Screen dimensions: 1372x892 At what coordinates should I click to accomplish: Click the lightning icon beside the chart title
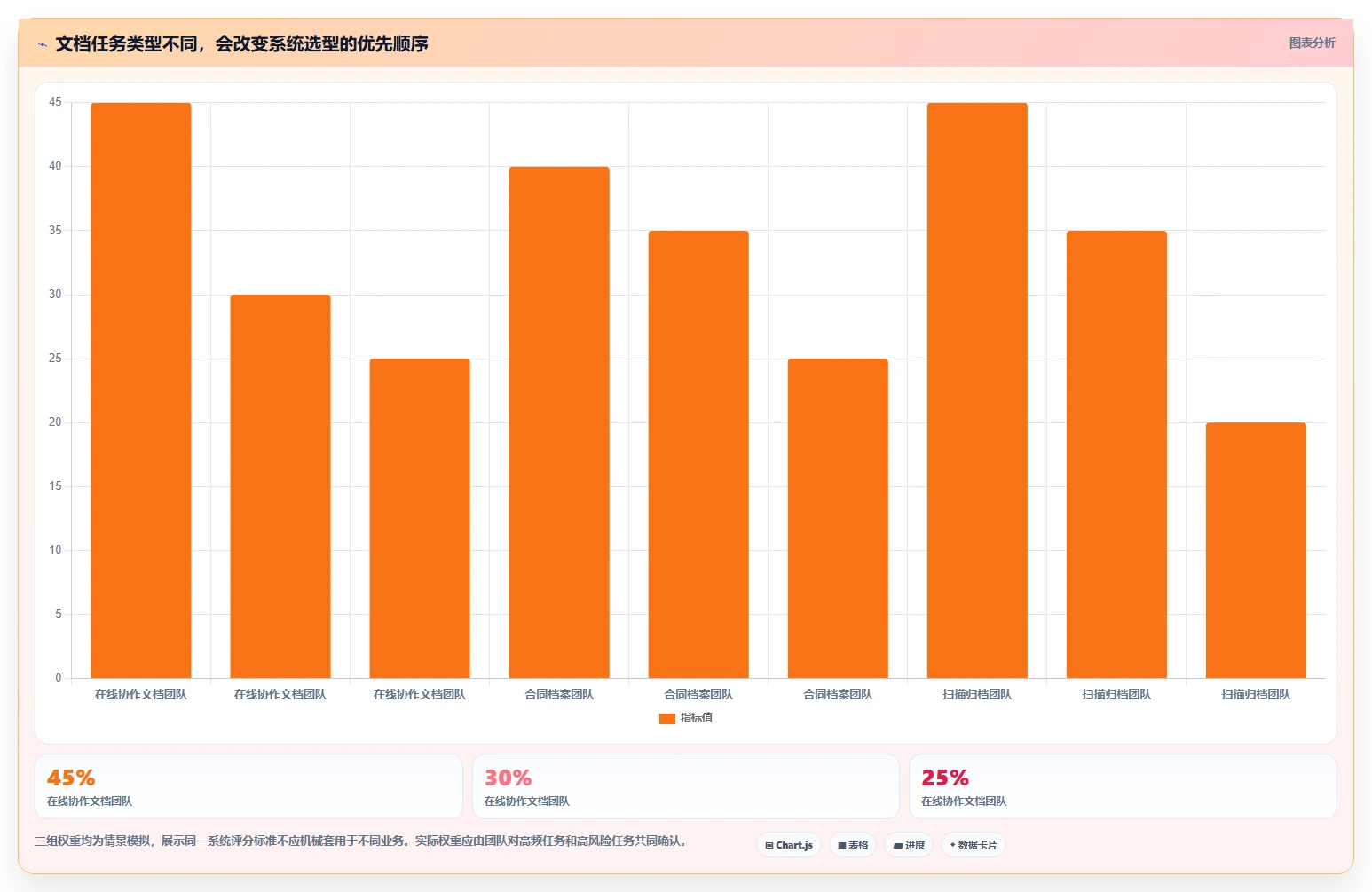point(42,44)
